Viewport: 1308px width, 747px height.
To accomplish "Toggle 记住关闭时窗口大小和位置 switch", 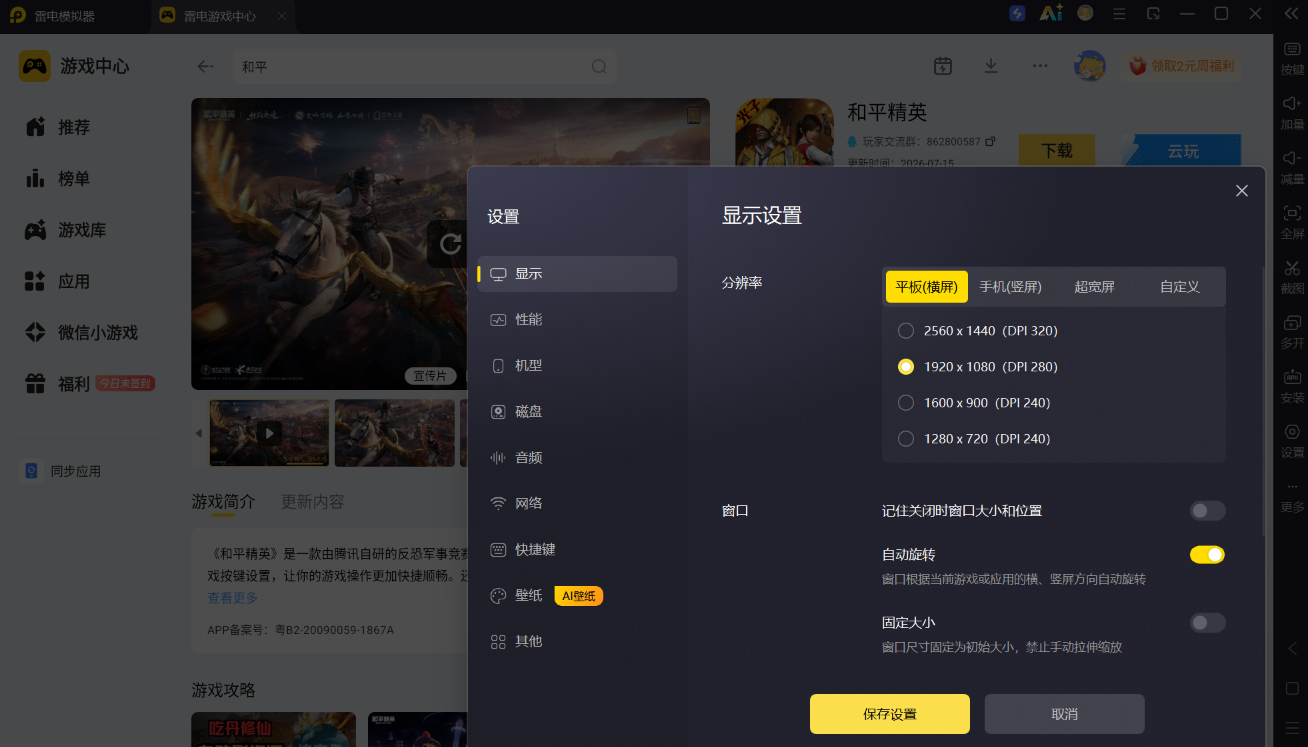I will click(1207, 511).
